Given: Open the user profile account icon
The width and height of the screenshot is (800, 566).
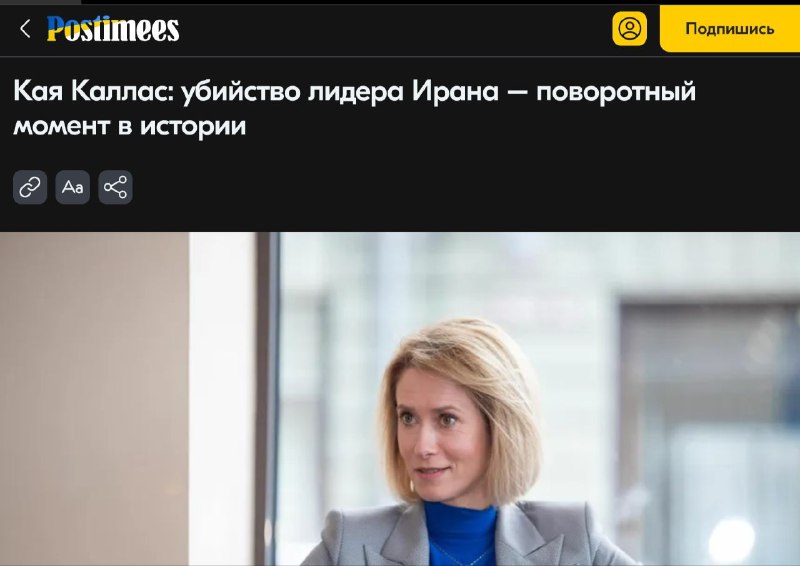Looking at the screenshot, I should coord(630,29).
